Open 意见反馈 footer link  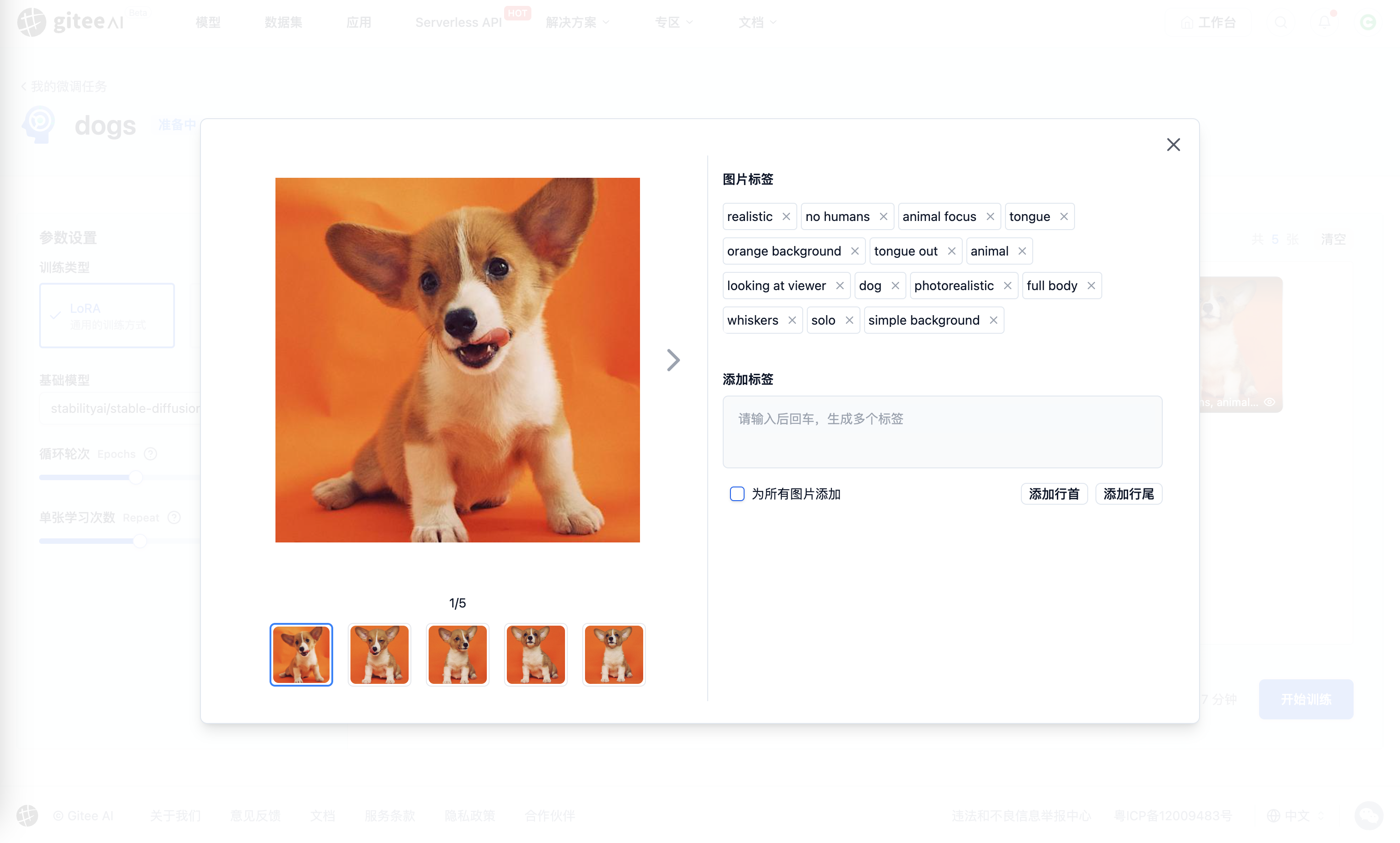(255, 816)
